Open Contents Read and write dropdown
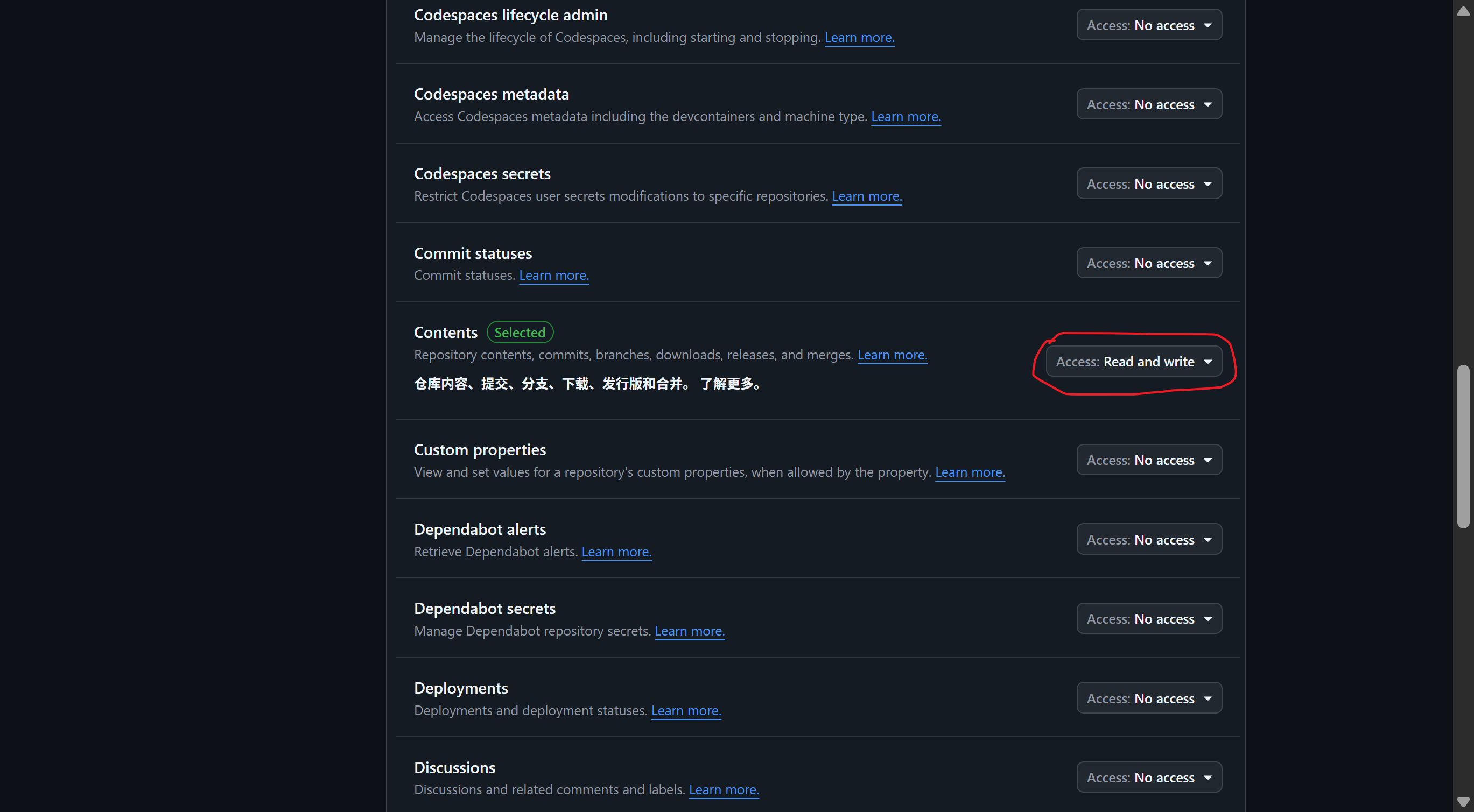Image resolution: width=1474 pixels, height=812 pixels. (1133, 362)
